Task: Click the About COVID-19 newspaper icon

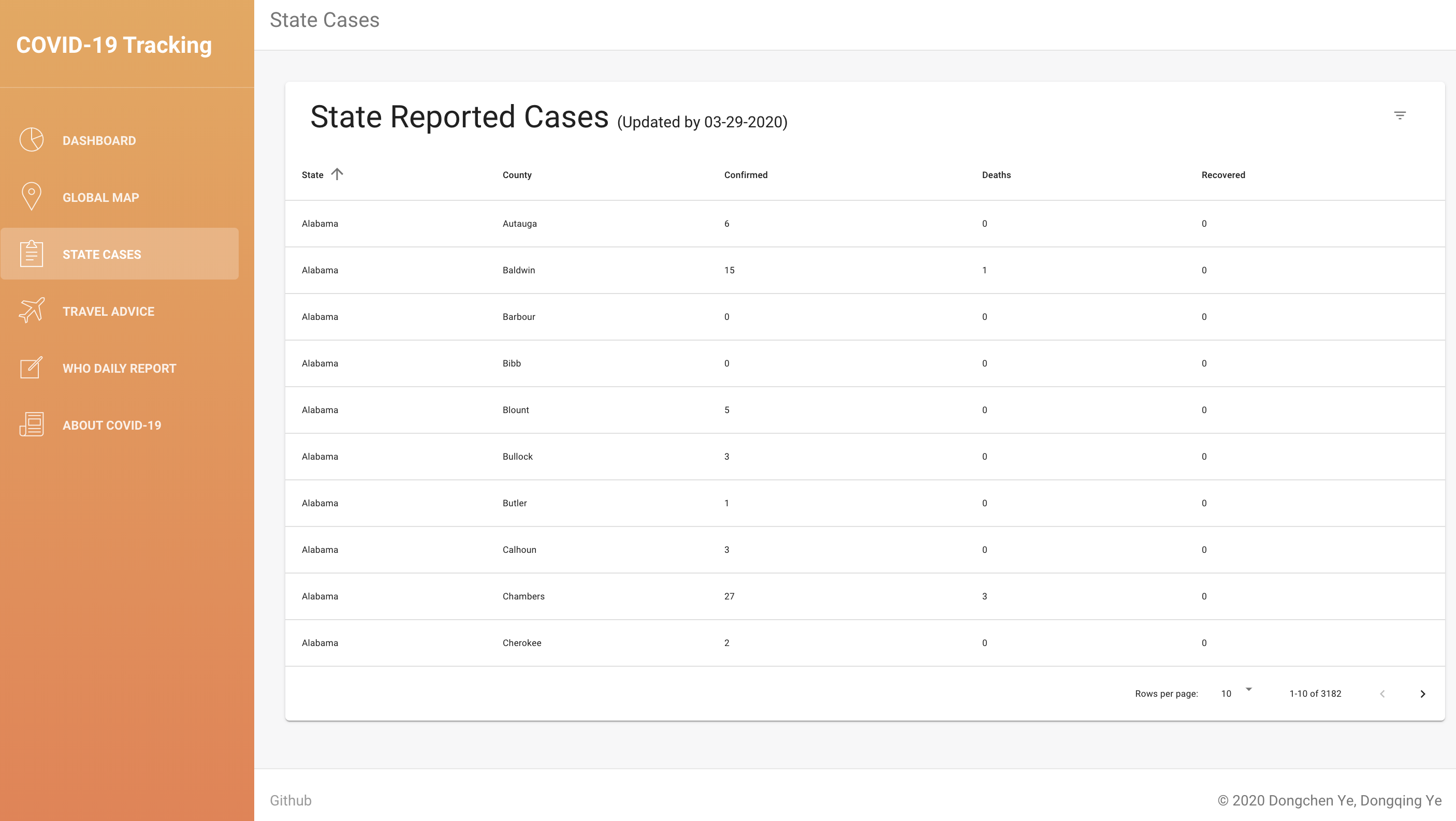Action: click(x=32, y=425)
